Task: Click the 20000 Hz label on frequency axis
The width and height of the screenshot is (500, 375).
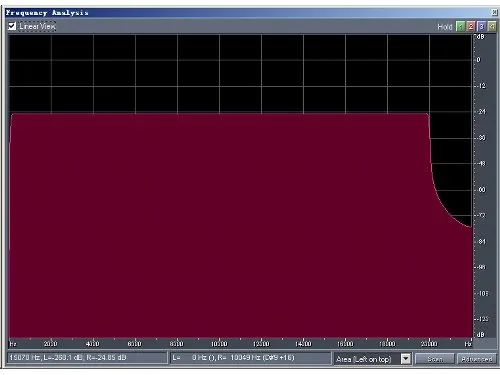Action: coord(429,344)
